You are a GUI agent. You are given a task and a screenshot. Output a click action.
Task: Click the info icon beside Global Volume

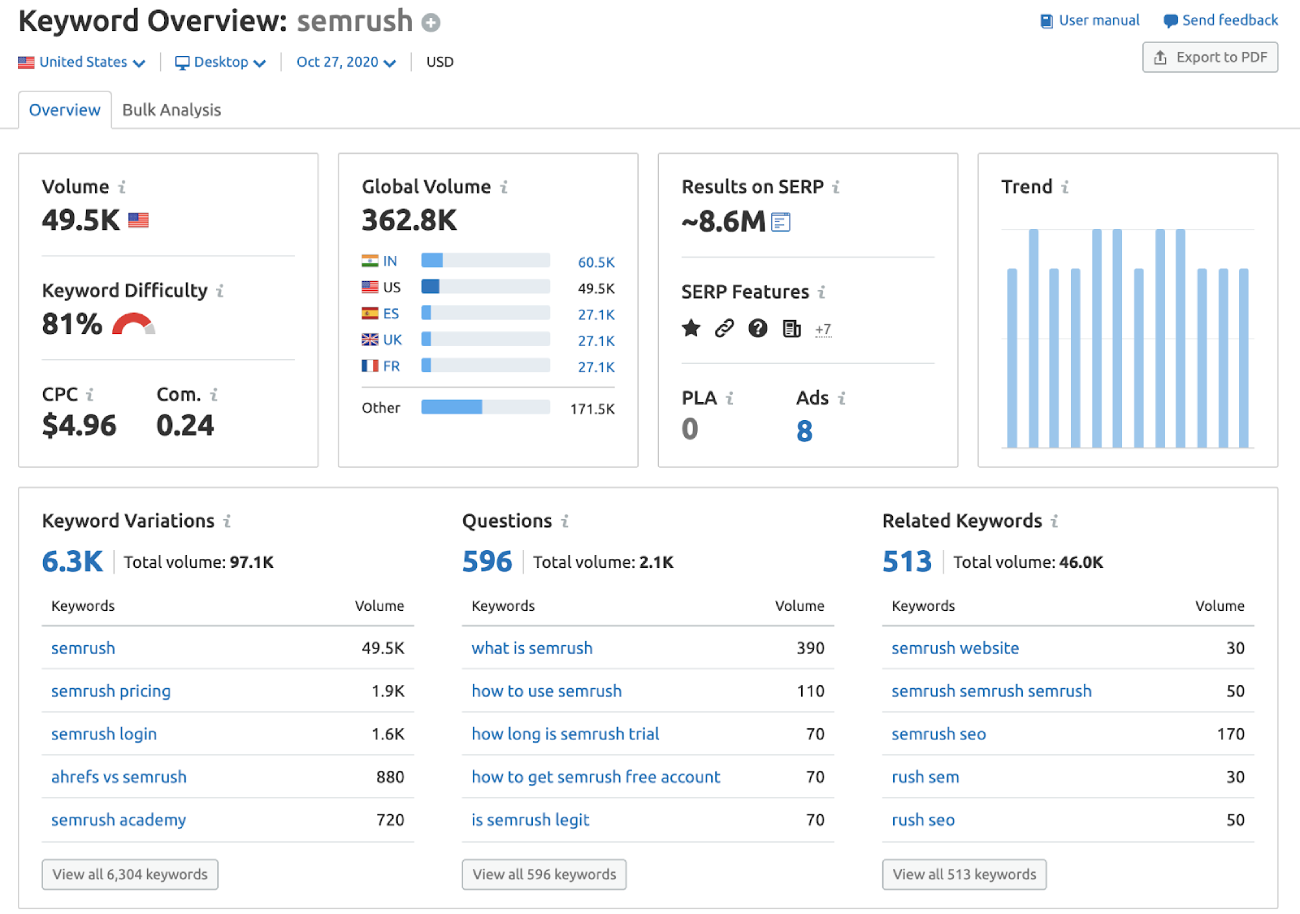pos(504,187)
